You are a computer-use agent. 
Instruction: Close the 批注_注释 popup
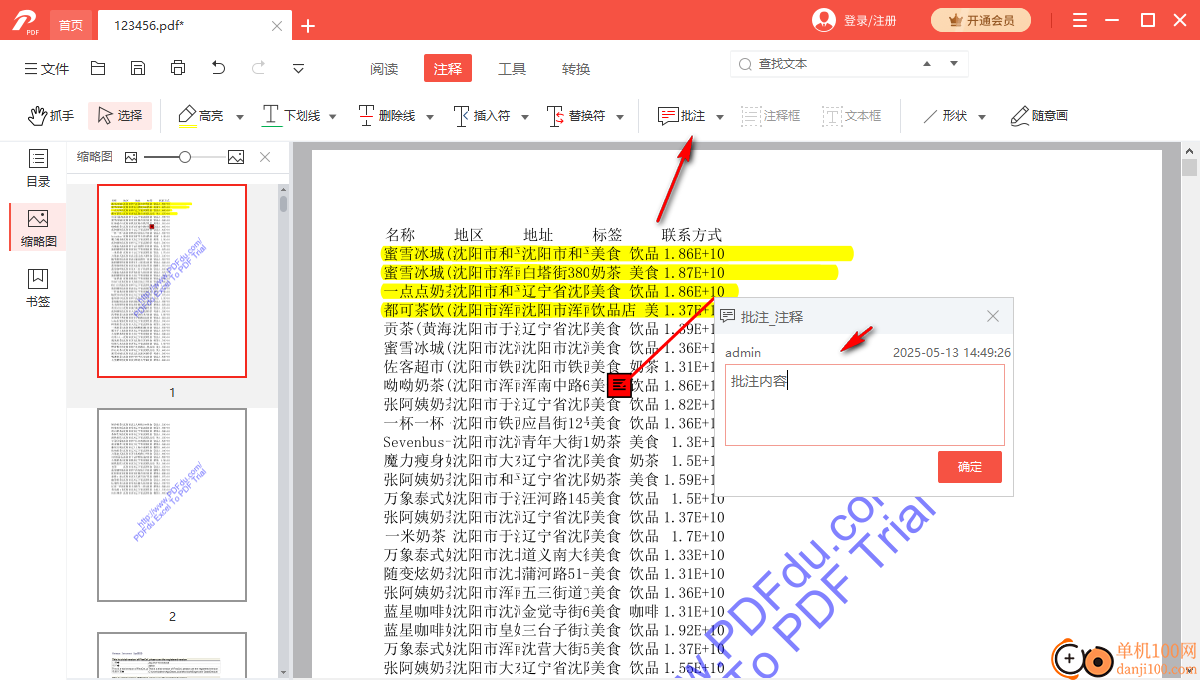click(993, 316)
